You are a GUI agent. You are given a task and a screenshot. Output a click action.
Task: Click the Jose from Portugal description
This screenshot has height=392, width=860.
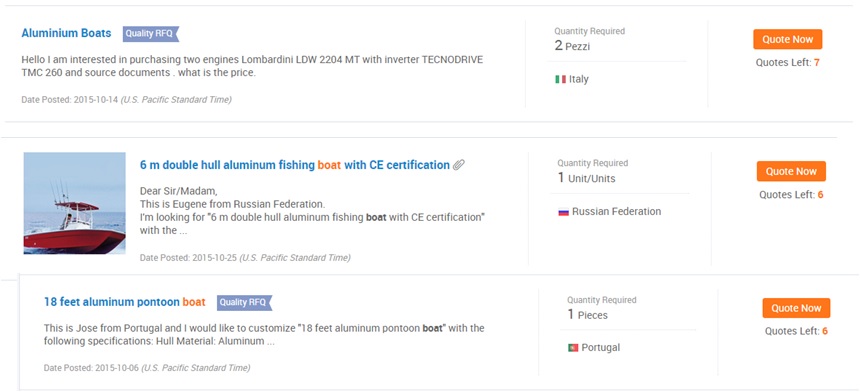(x=264, y=335)
